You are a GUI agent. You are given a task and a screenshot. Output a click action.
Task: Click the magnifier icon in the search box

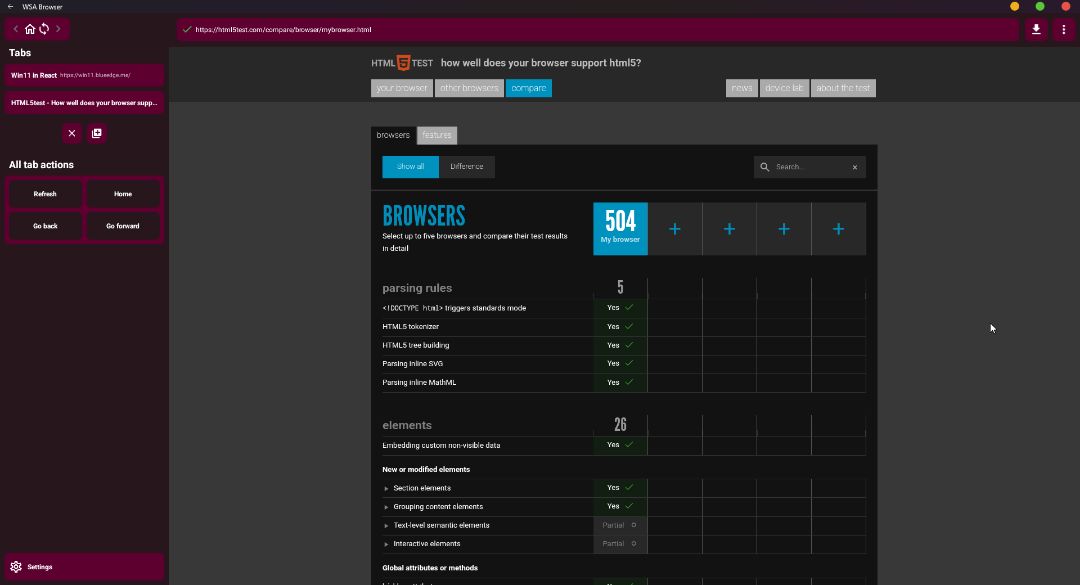765,167
